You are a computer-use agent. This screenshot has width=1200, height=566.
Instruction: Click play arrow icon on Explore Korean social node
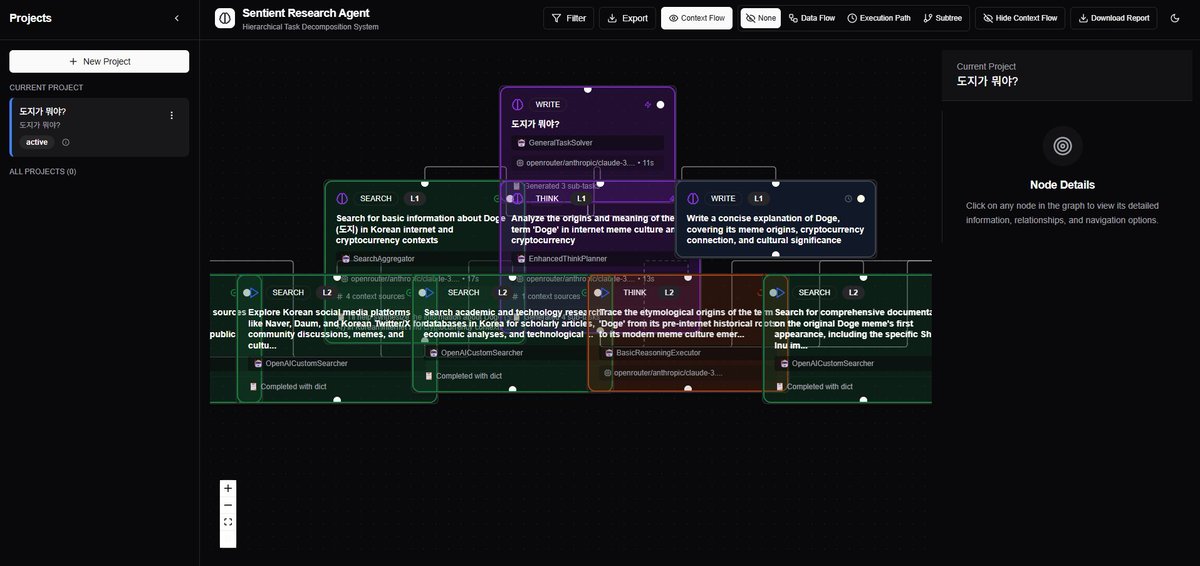coord(253,292)
